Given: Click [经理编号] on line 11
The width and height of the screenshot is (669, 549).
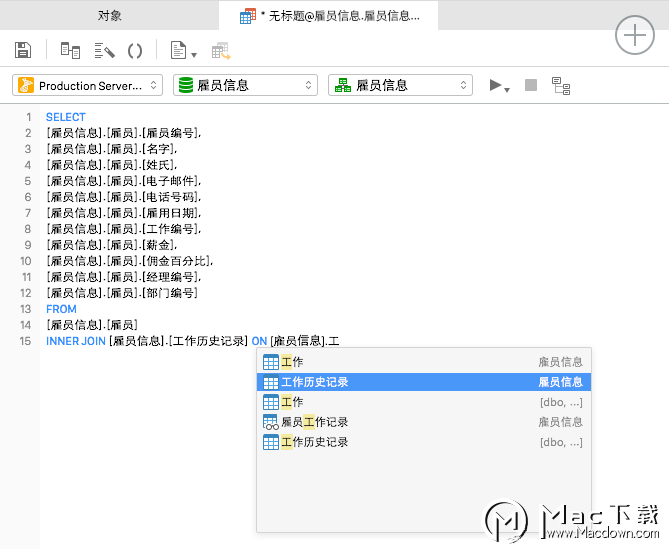Looking at the screenshot, I should pyautogui.click(x=171, y=277).
